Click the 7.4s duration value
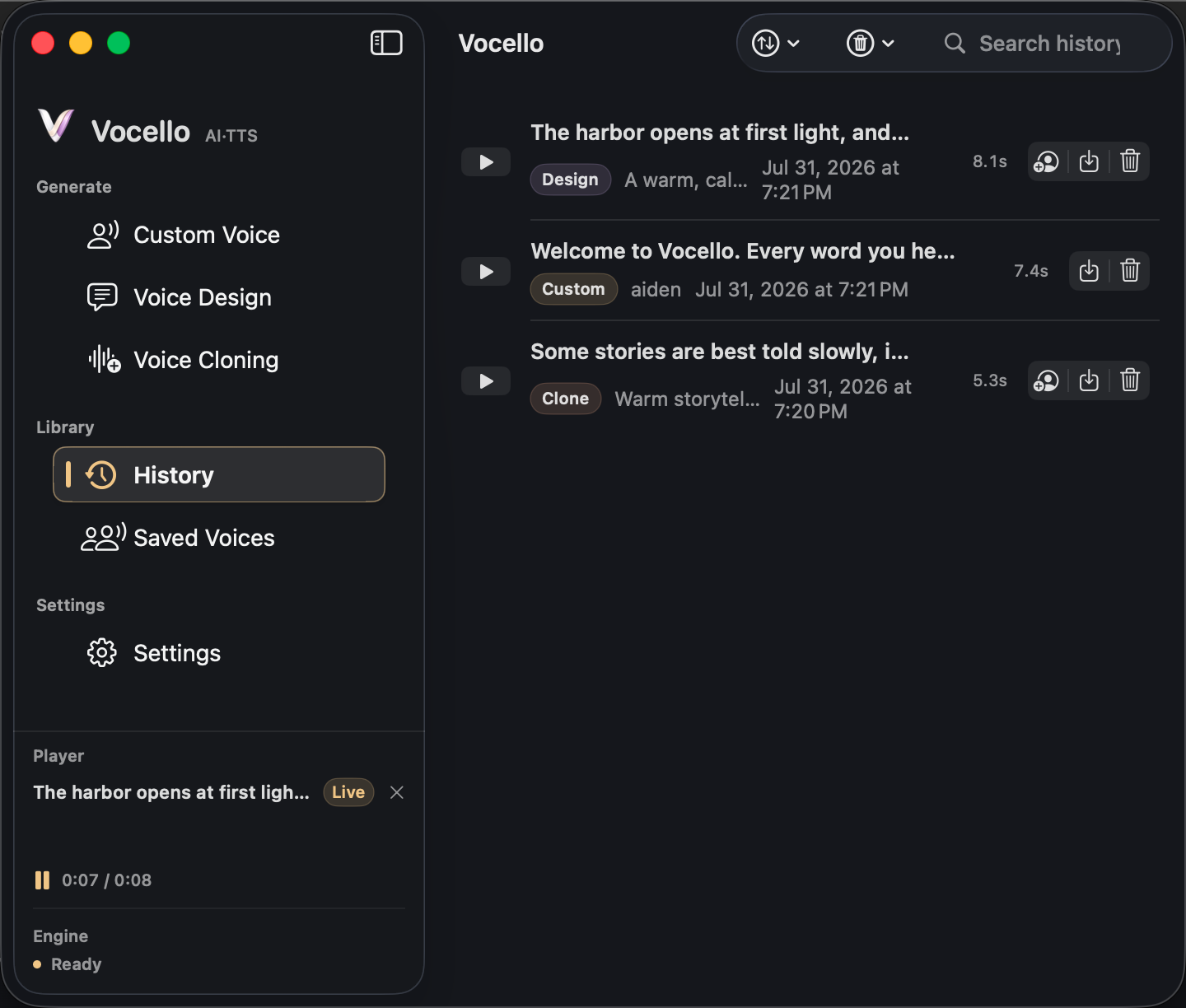This screenshot has width=1186, height=1008. (1030, 271)
